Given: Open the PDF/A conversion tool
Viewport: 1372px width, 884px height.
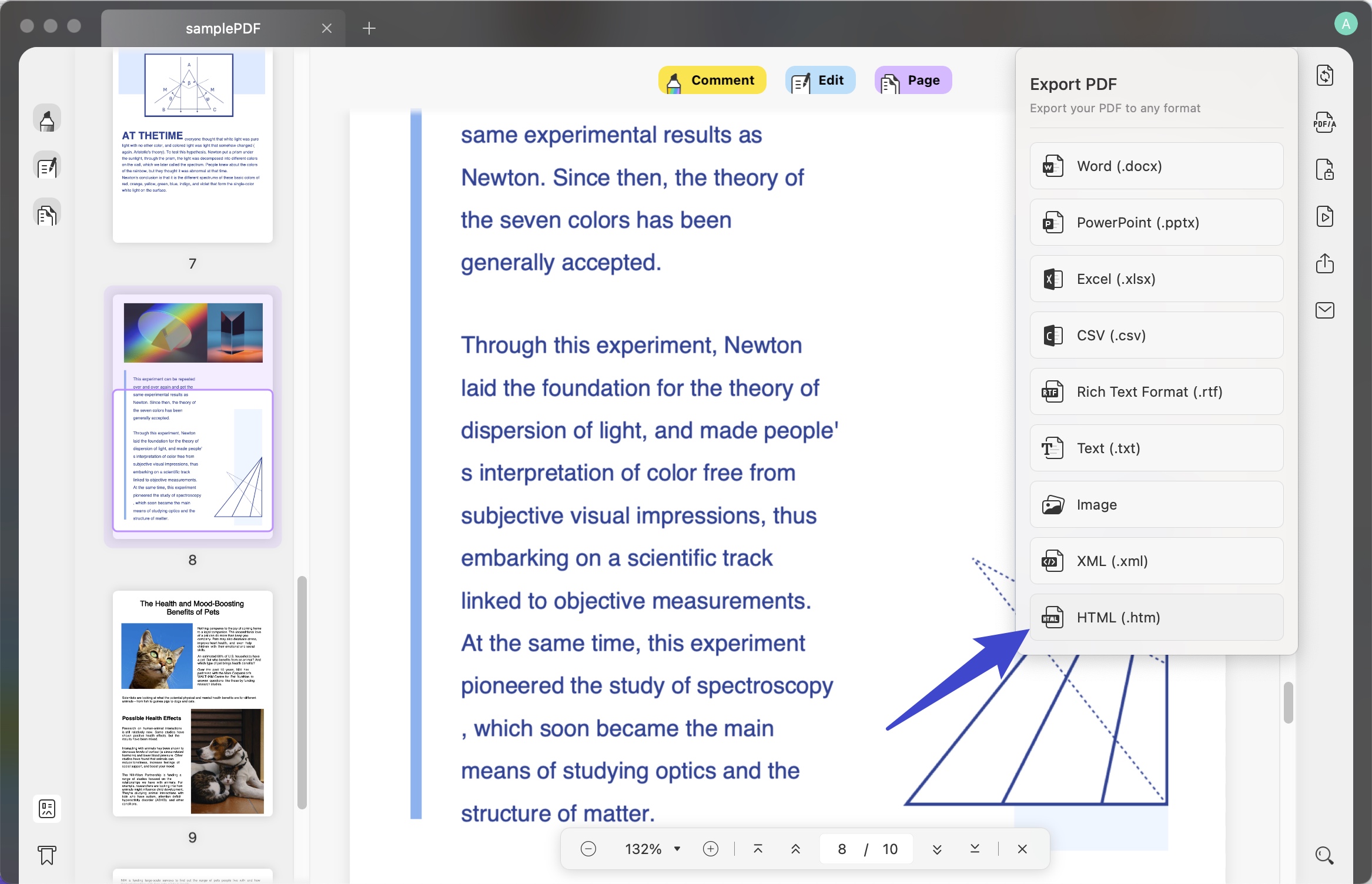Looking at the screenshot, I should (x=1324, y=123).
